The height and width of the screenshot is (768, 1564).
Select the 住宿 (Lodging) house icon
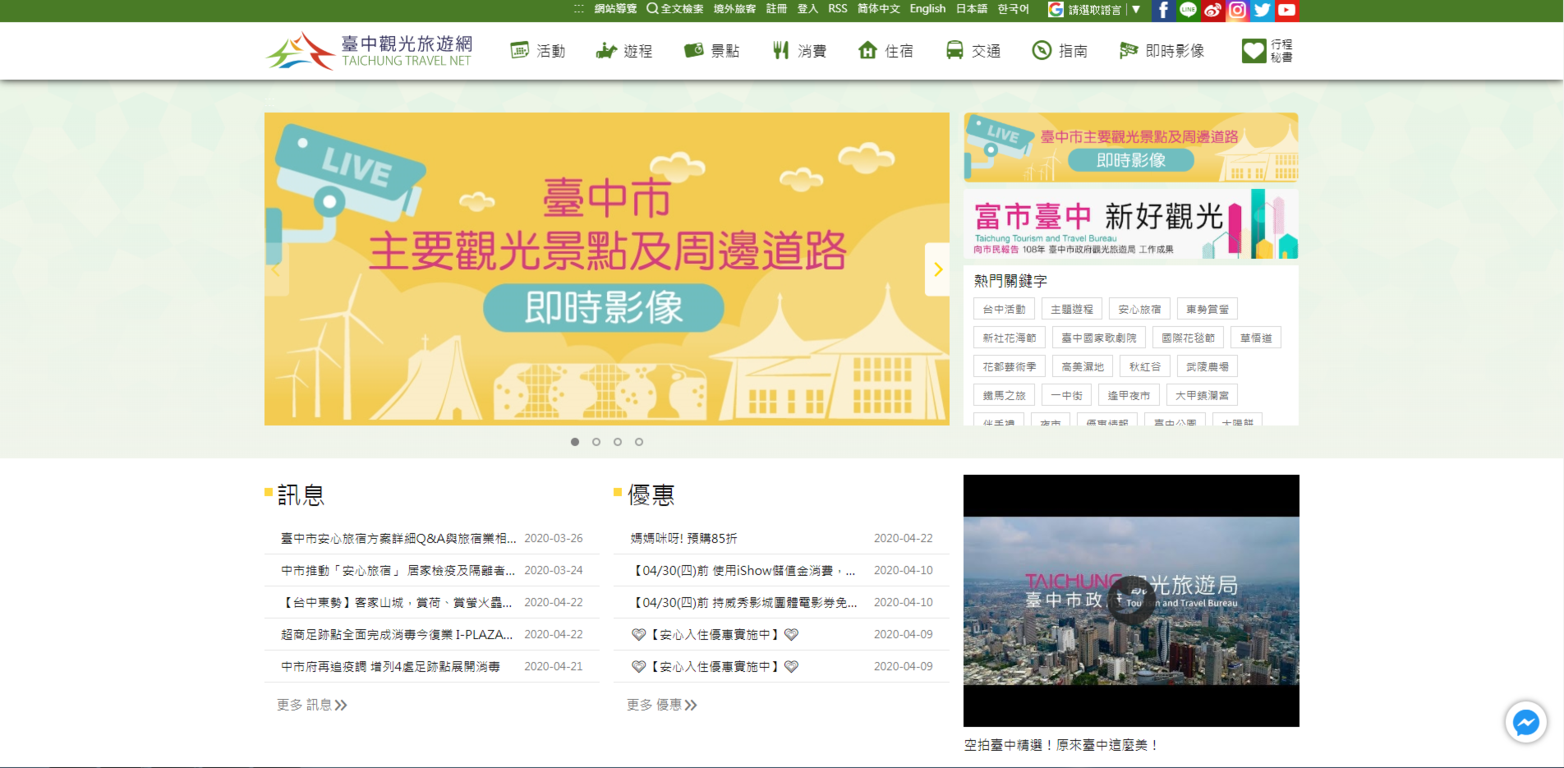pos(866,50)
